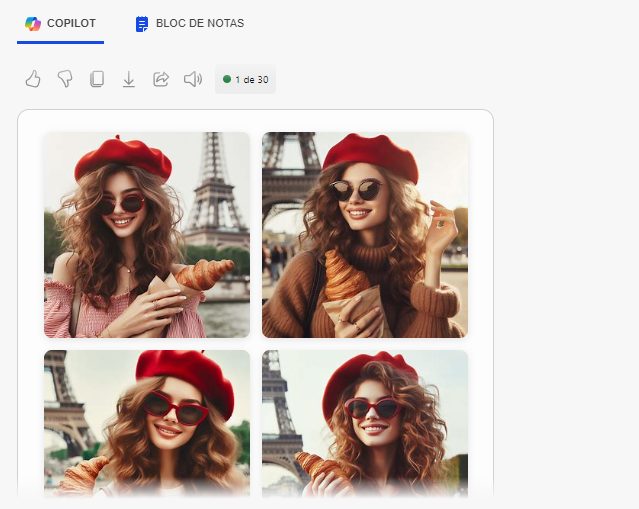639x509 pixels.
Task: Click the '1 de 30' response counter
Action: coord(245,79)
